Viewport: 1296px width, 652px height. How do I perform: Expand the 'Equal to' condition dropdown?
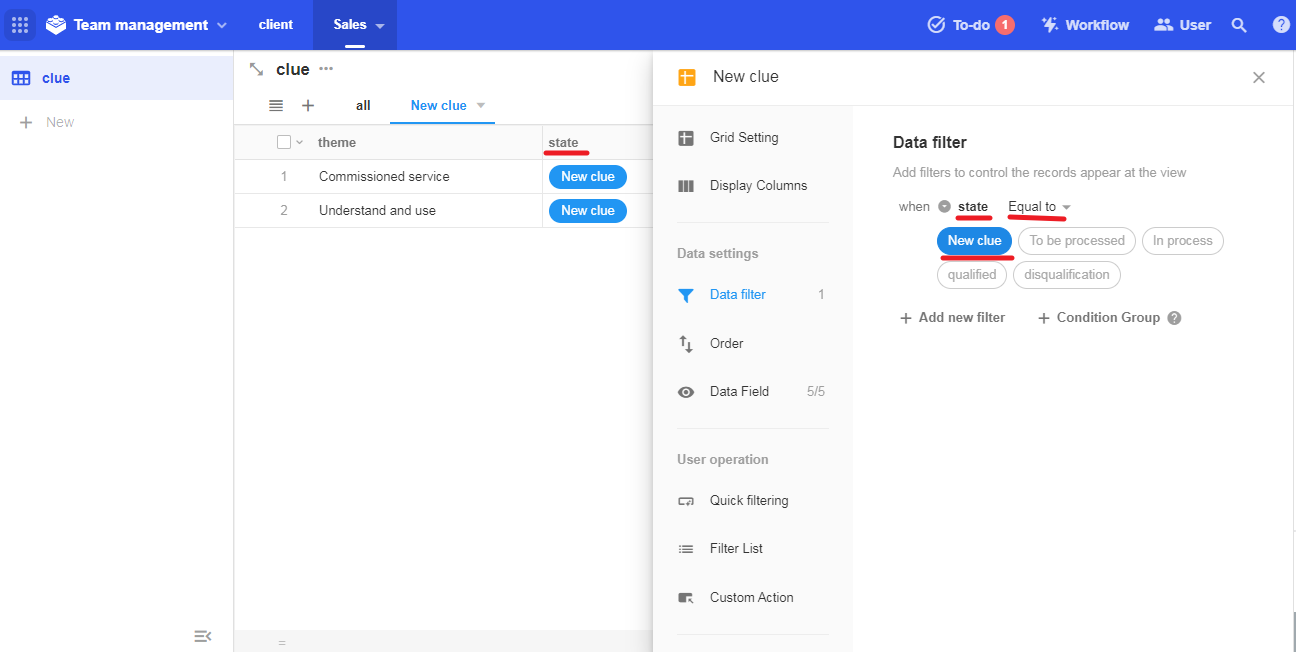[1039, 207]
